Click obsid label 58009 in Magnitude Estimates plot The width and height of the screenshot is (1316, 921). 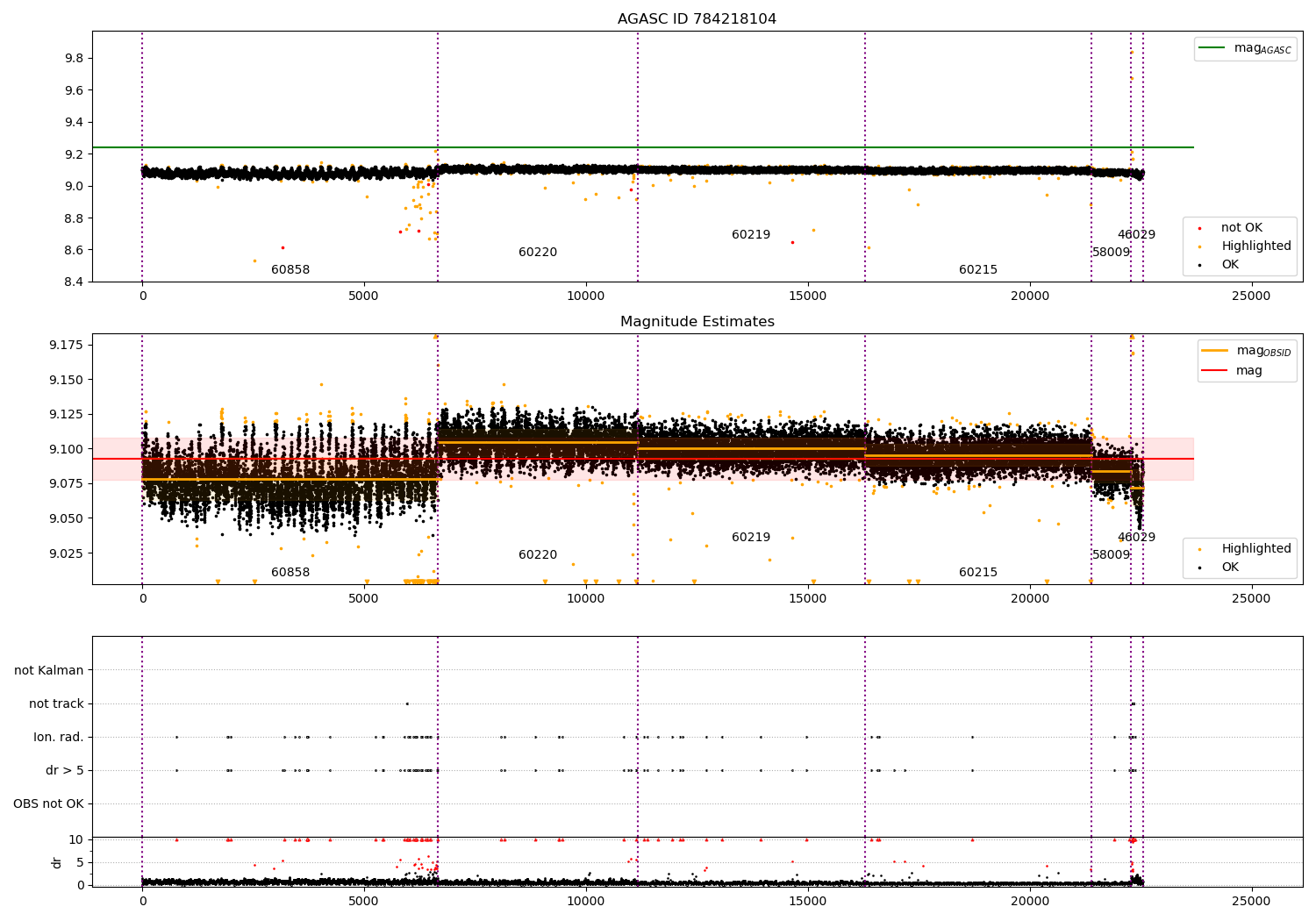point(1111,555)
